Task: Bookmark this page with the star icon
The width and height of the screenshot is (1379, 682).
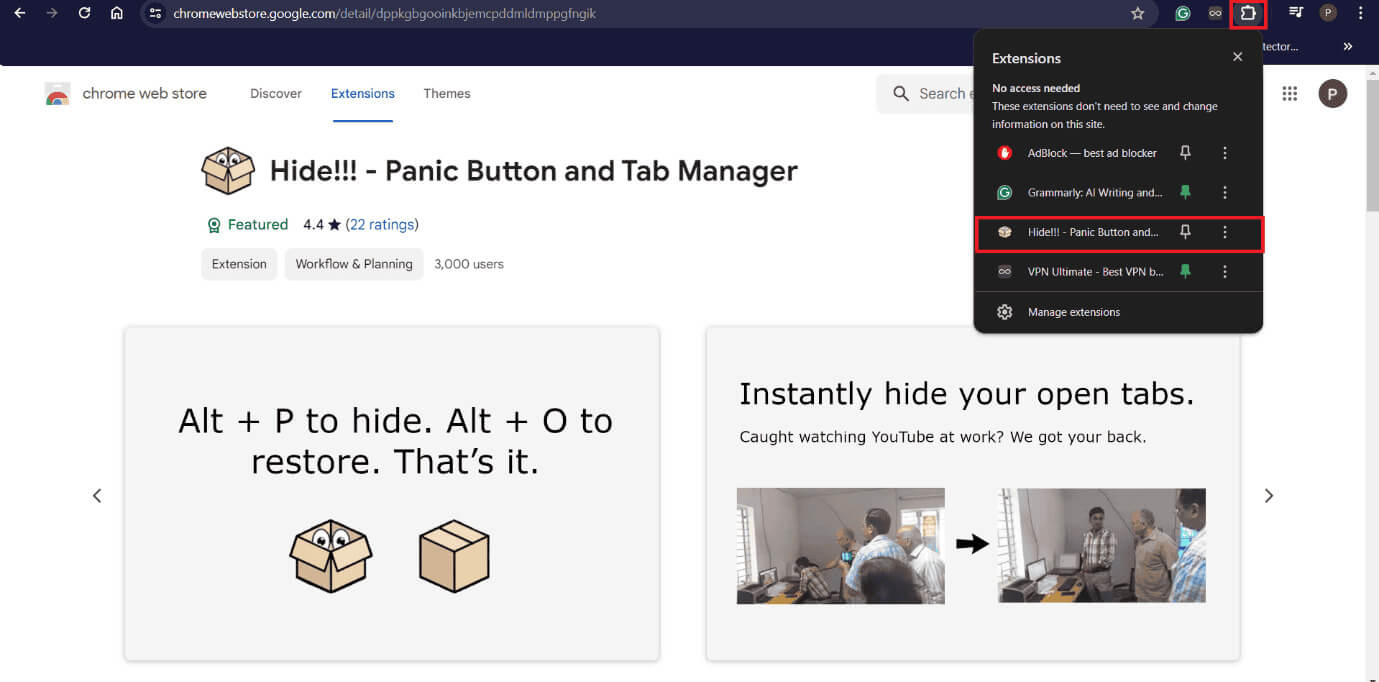Action: click(1137, 14)
